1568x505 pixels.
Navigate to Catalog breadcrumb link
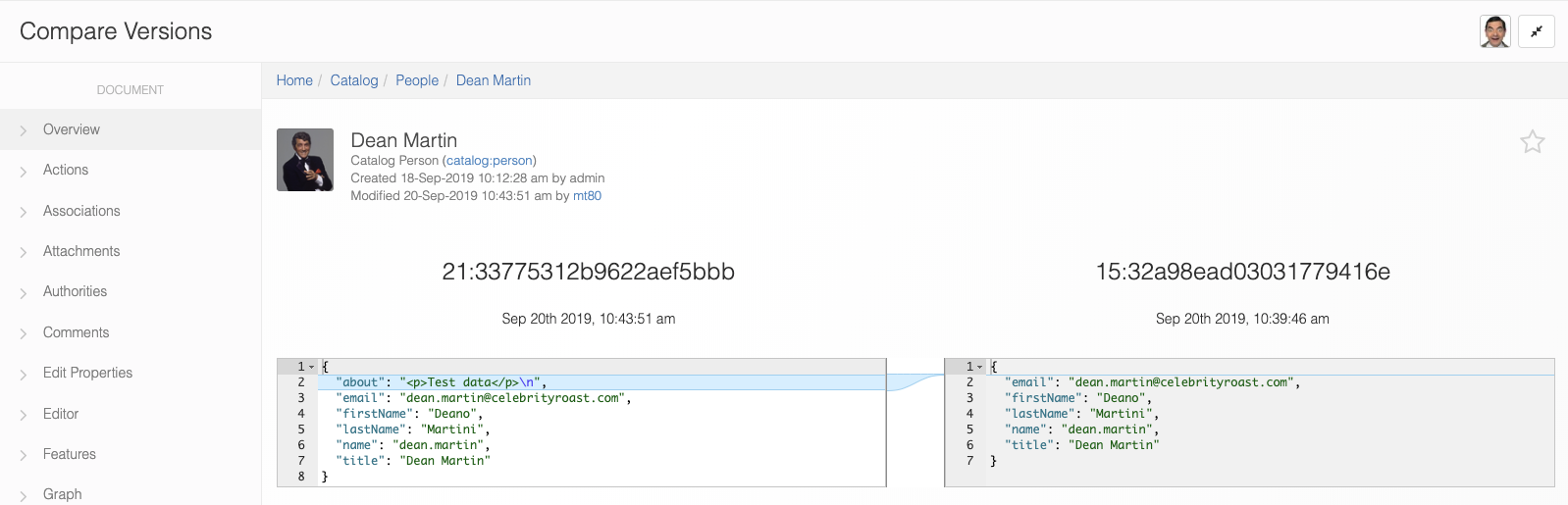coord(353,80)
